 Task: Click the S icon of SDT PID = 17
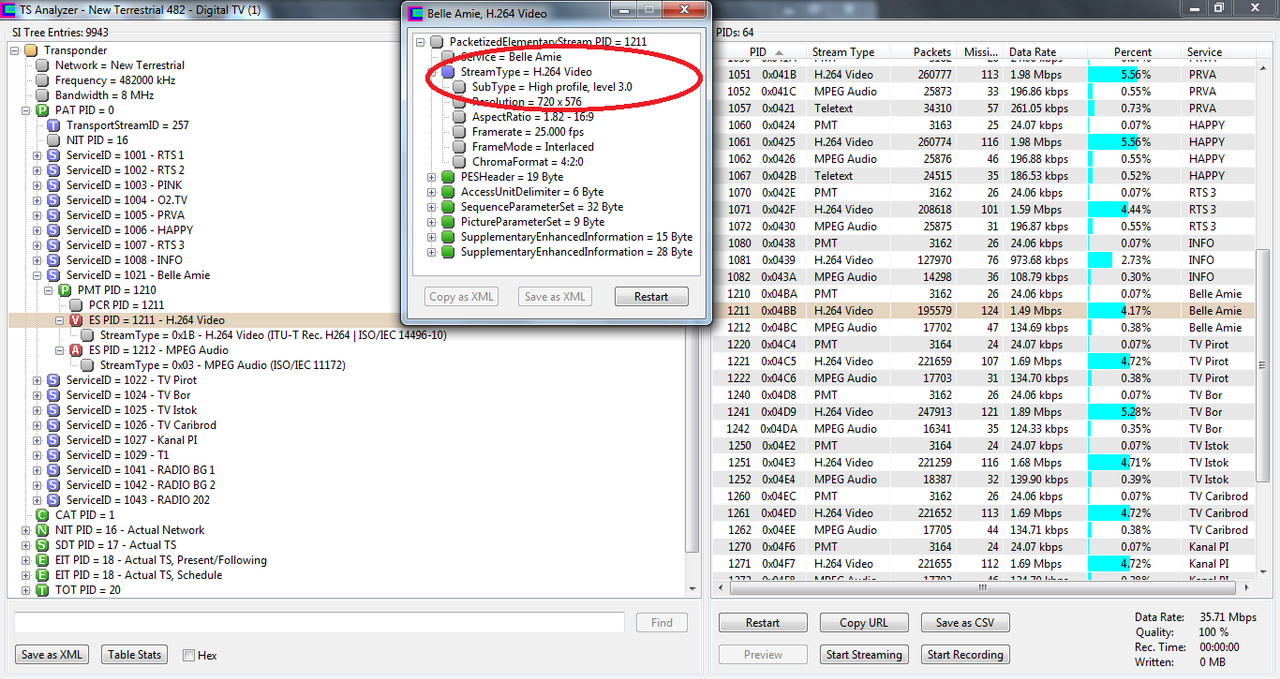pyautogui.click(x=42, y=545)
